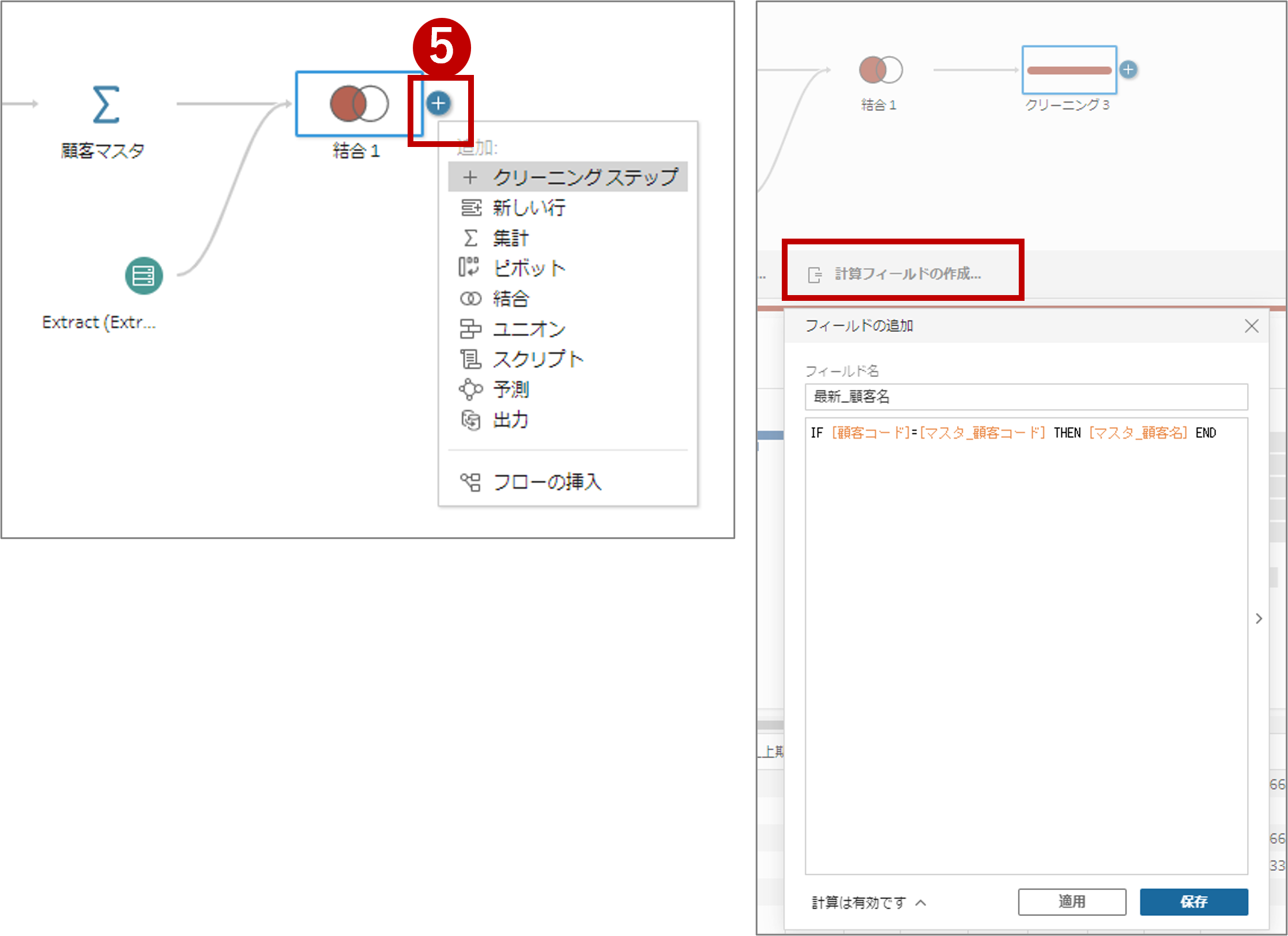The height and width of the screenshot is (936, 1288).
Task: Click the 適用 button
Action: pyautogui.click(x=1072, y=901)
